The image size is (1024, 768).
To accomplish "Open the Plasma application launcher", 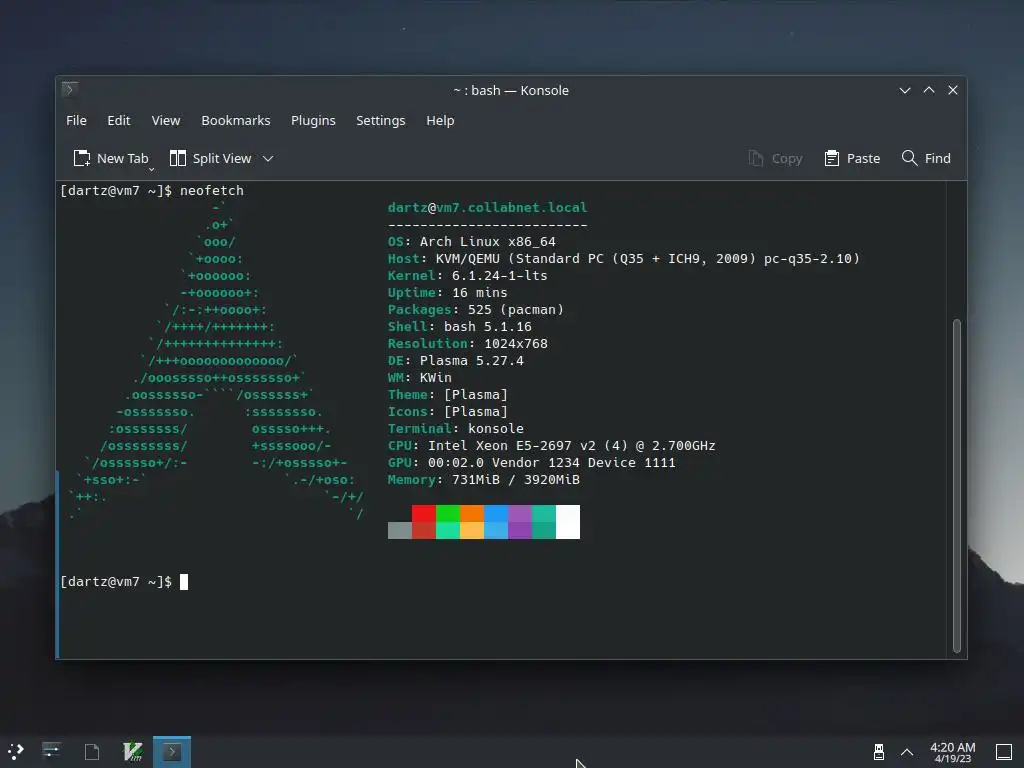I will (16, 752).
